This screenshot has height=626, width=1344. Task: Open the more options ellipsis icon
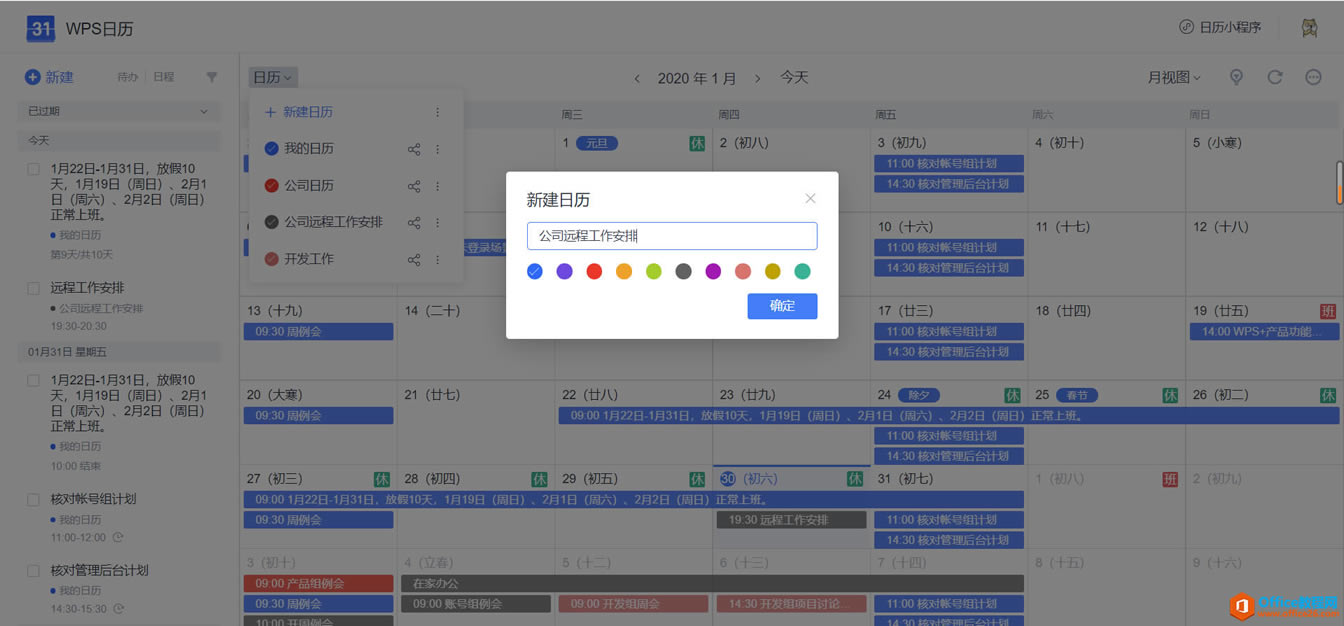(x=1314, y=77)
